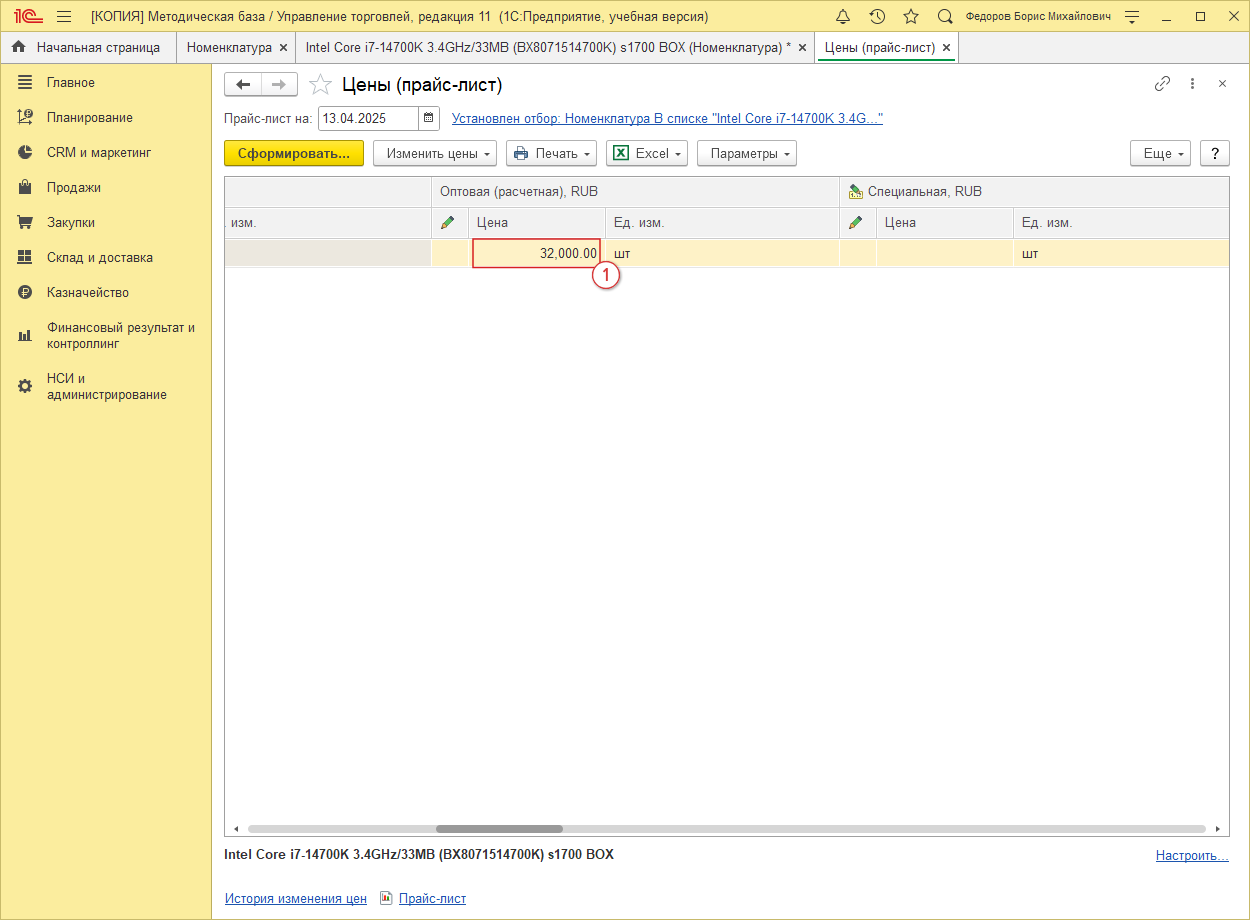The height and width of the screenshot is (920, 1250).
Task: Click the search magnifier icon
Action: click(x=945, y=17)
